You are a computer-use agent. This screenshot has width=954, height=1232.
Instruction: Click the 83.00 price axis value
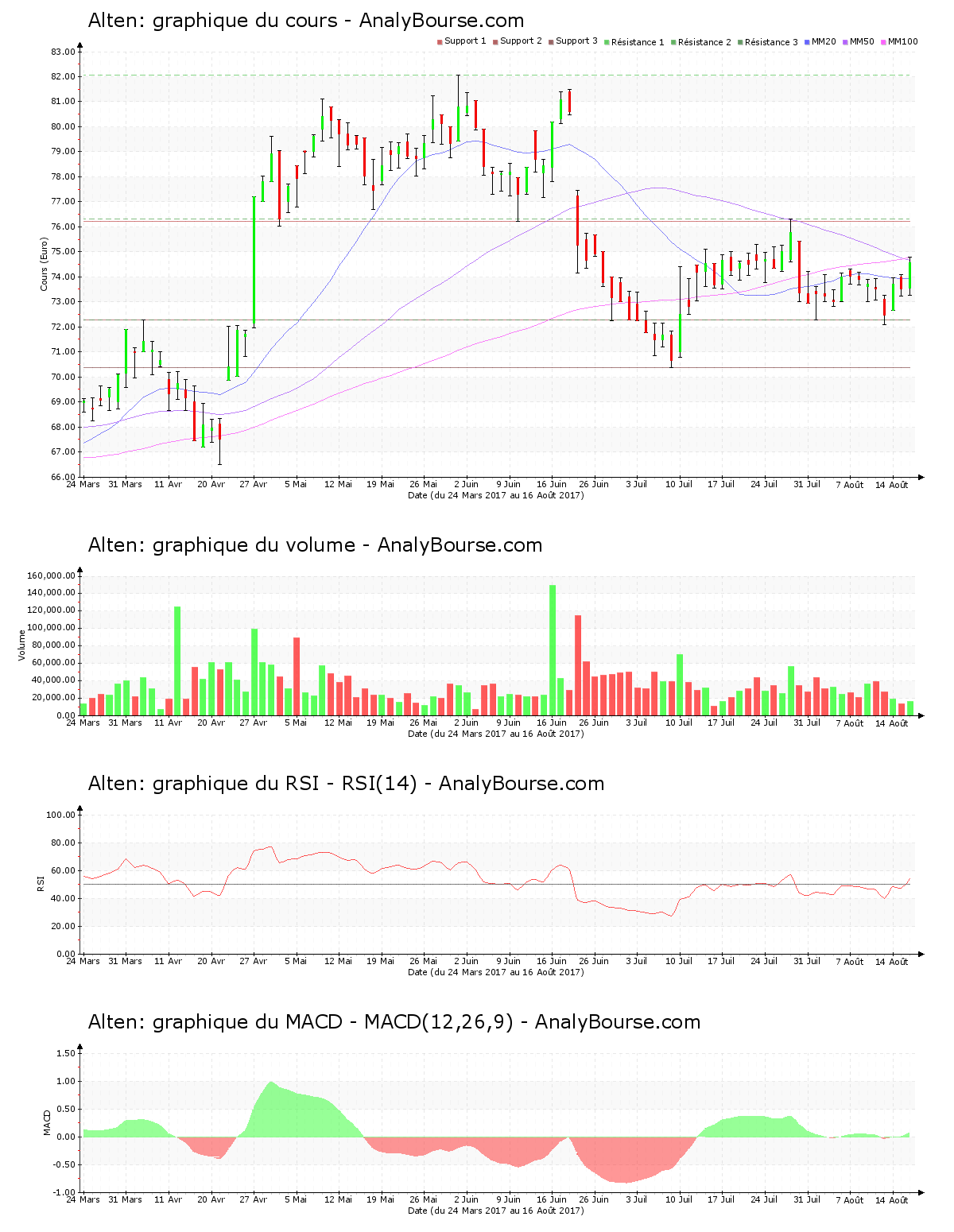point(63,52)
